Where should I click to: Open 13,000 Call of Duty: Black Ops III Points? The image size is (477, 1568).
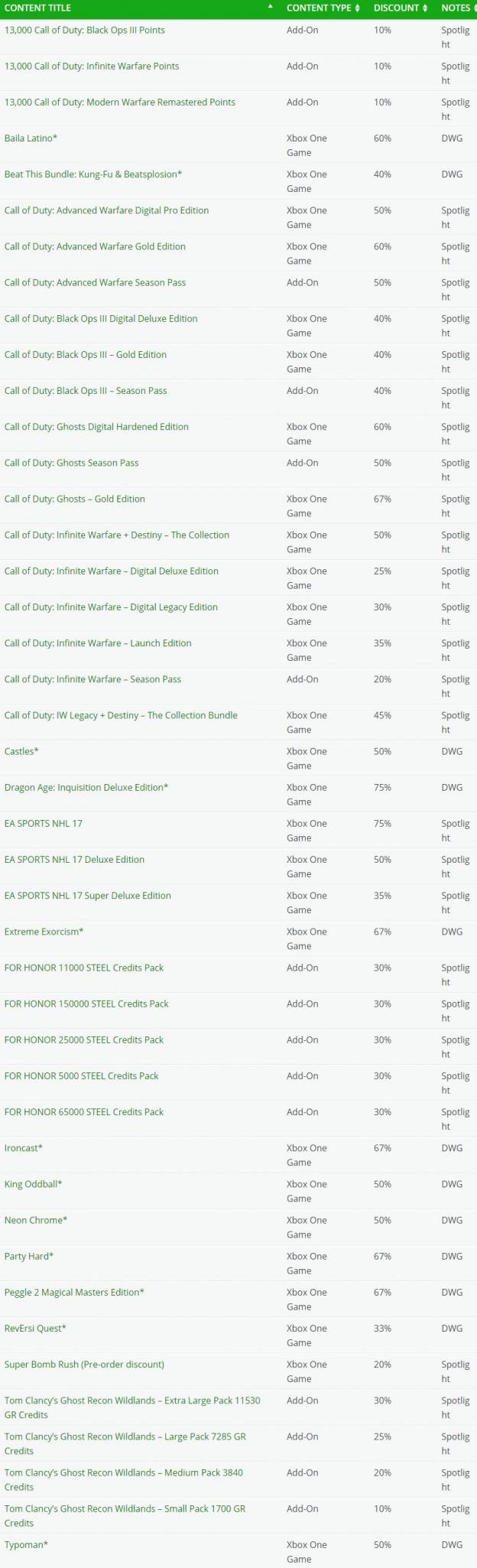click(84, 30)
